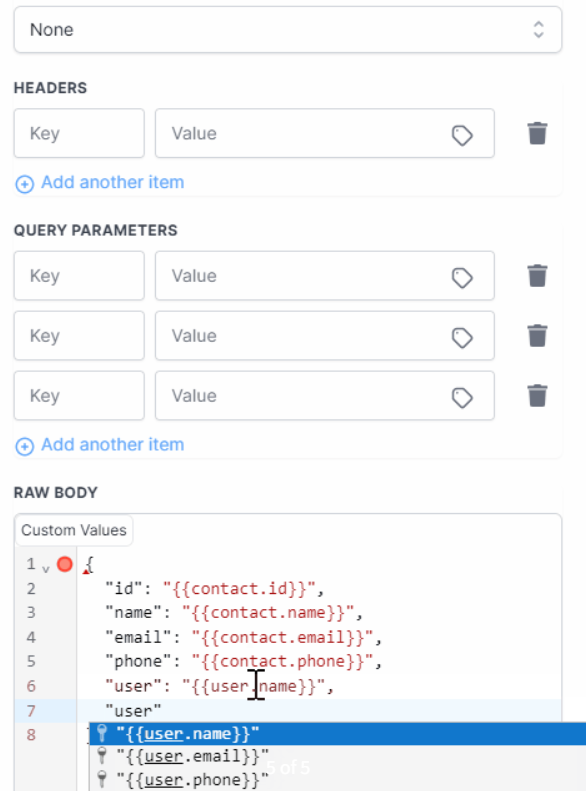Image resolution: width=586 pixels, height=791 pixels.
Task: Click first Query Parameters Key field
Action: (79, 276)
